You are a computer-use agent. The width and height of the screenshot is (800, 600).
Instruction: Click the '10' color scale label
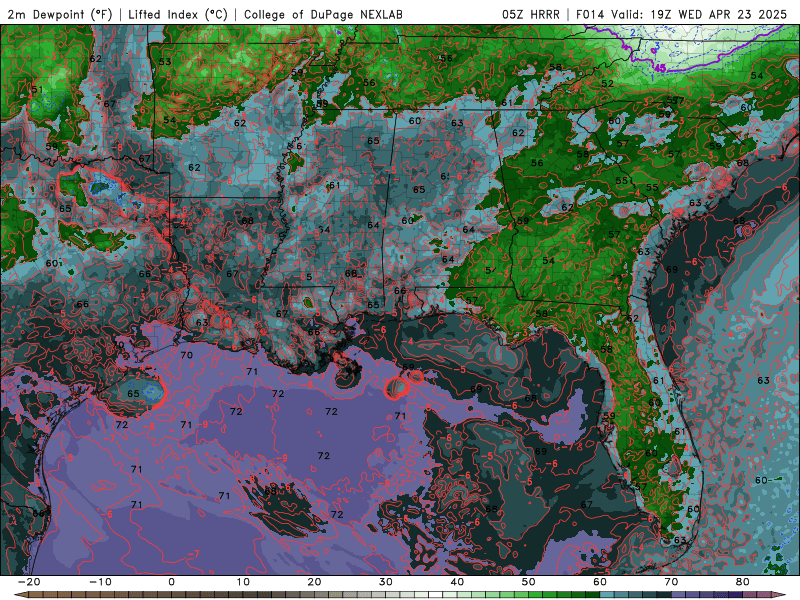[x=243, y=582]
